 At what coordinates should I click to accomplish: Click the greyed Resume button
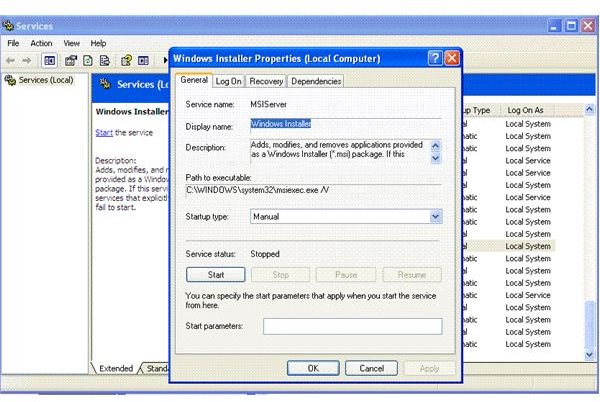[x=412, y=275]
